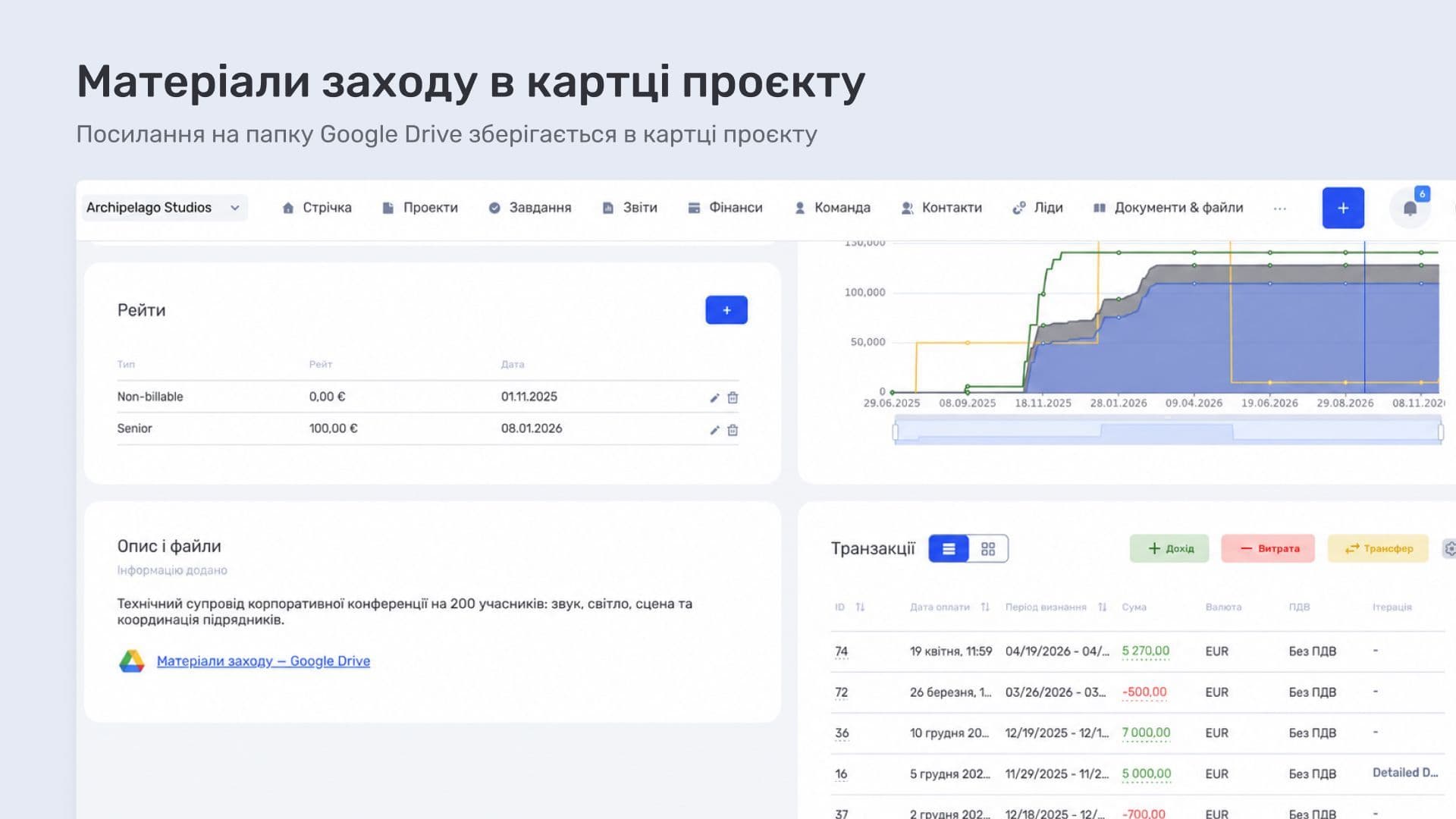Go to the Стрічка feed tab
The width and height of the screenshot is (1456, 819).
point(317,208)
